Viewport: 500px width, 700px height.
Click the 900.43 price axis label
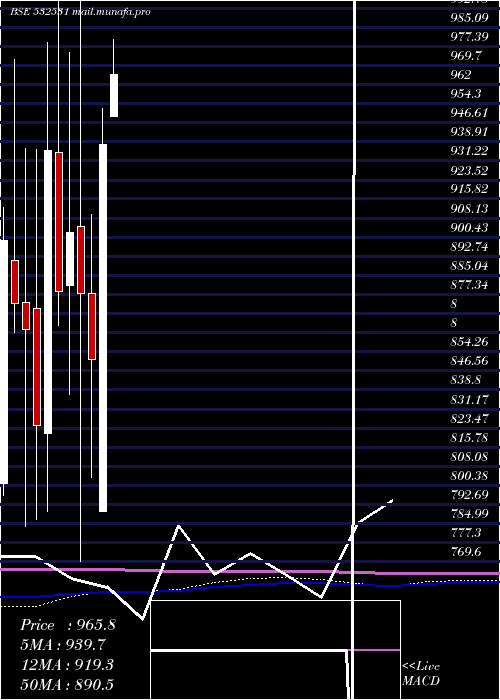469,228
